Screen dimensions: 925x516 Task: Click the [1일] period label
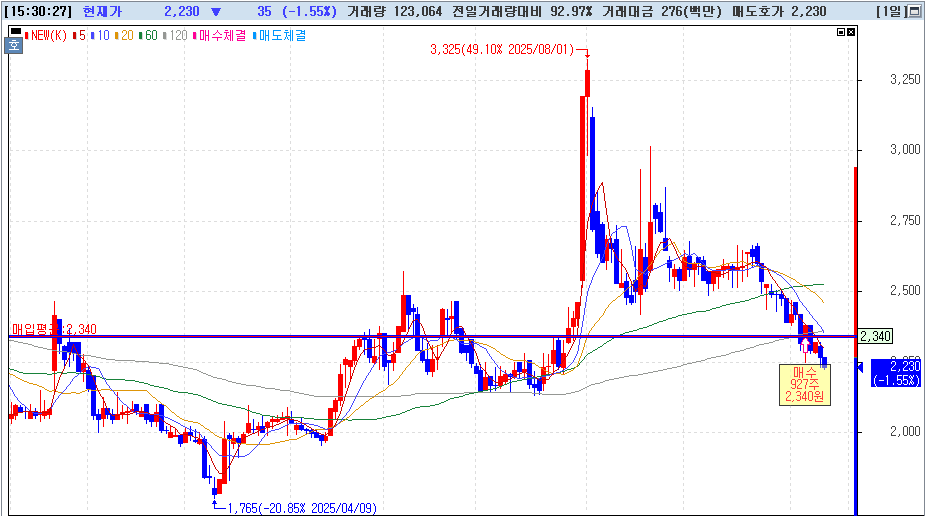pos(891,11)
